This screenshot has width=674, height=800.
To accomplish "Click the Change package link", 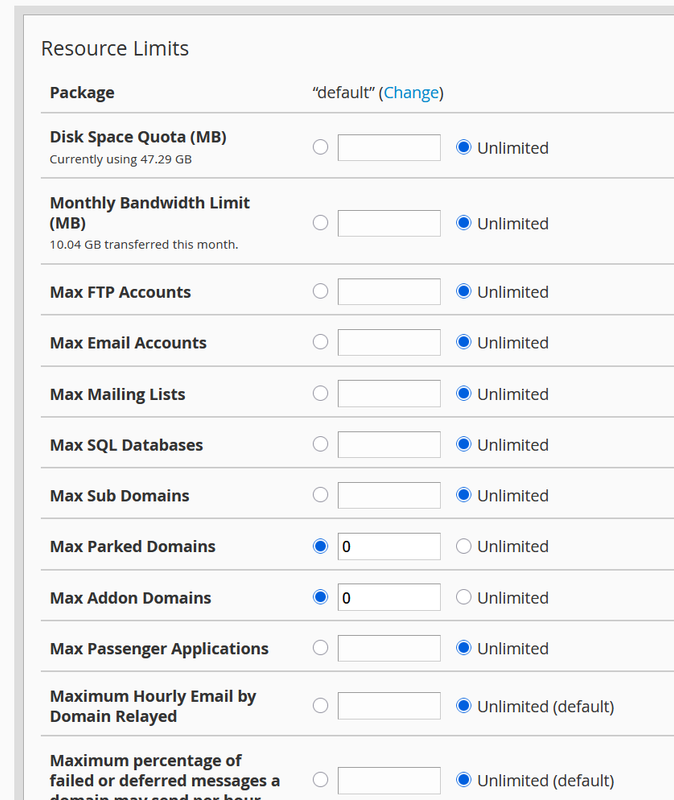I will tap(411, 93).
